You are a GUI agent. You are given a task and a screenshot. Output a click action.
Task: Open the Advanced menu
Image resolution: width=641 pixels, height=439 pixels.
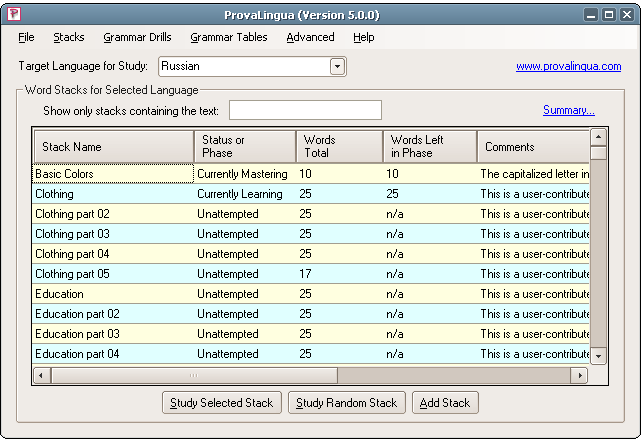(310, 37)
